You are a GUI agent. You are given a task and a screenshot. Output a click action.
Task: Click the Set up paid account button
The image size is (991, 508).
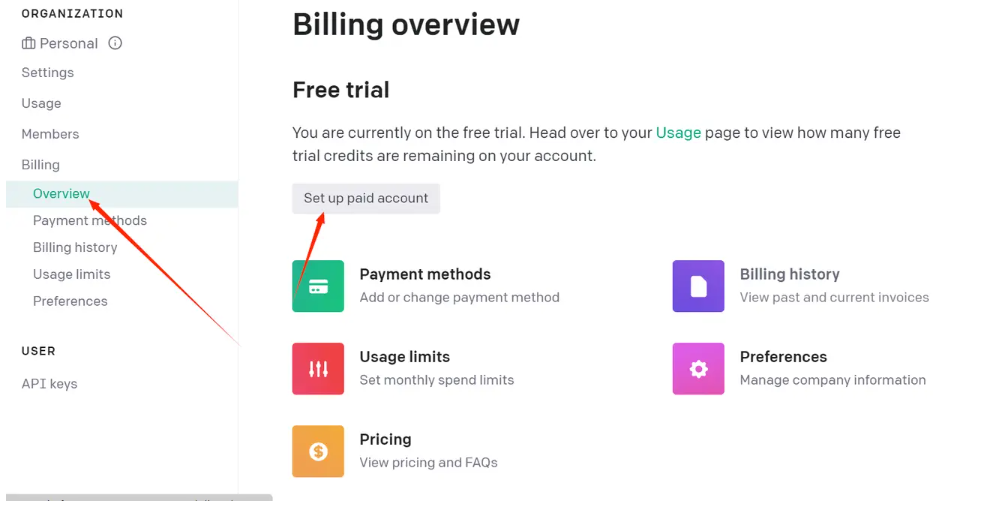[x=366, y=198]
